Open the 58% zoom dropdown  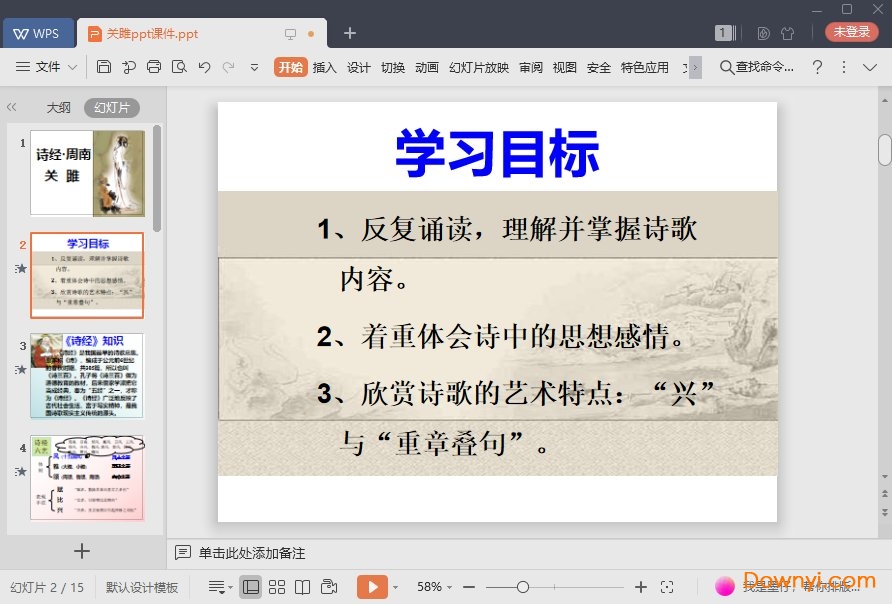tap(435, 587)
